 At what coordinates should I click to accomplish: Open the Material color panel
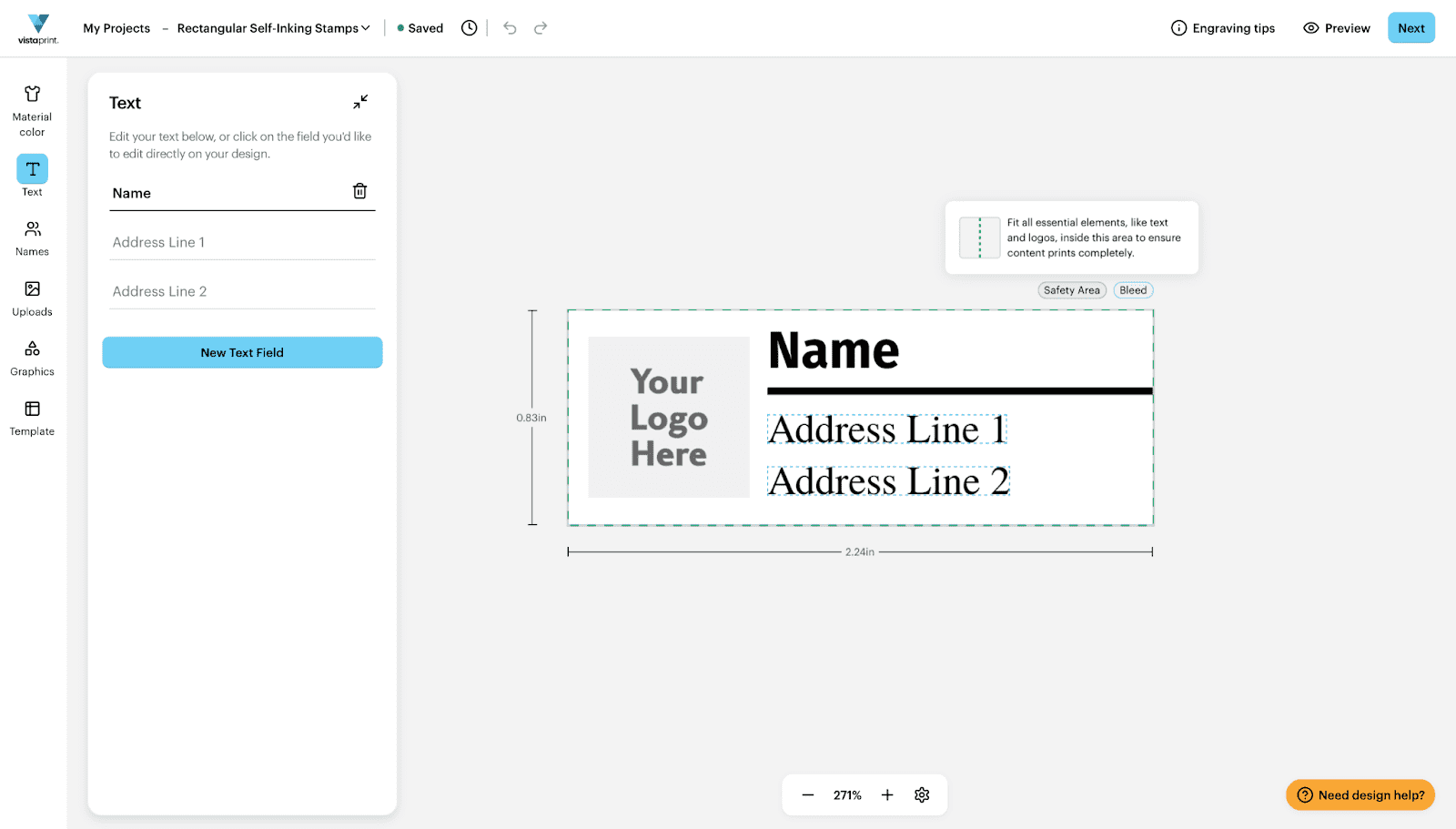tap(32, 109)
